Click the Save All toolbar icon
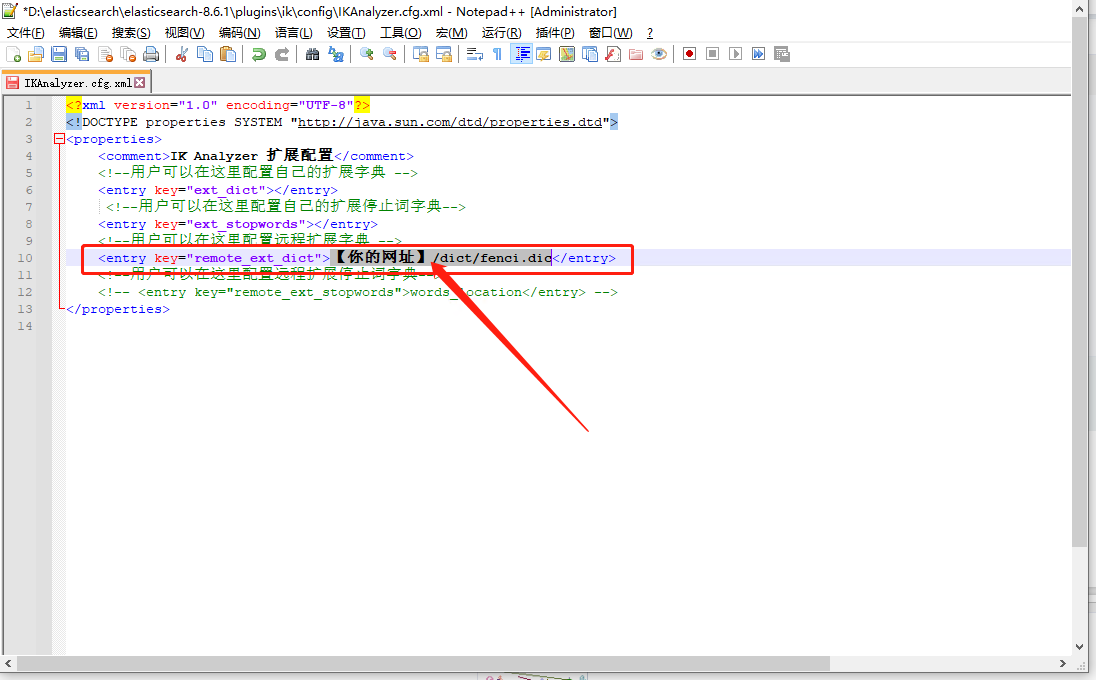 click(x=82, y=55)
